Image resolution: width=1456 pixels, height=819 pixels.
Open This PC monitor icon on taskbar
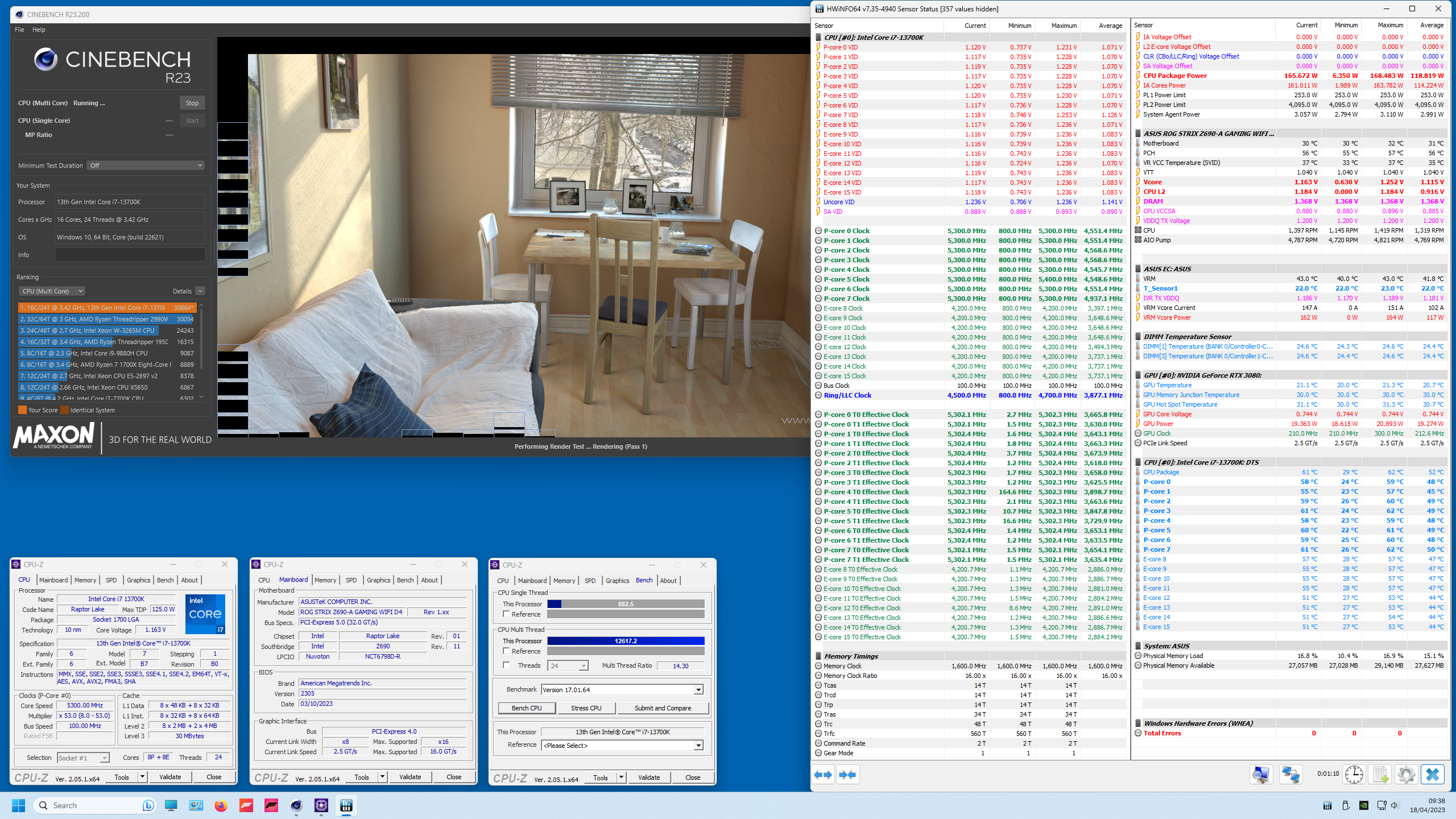click(171, 805)
